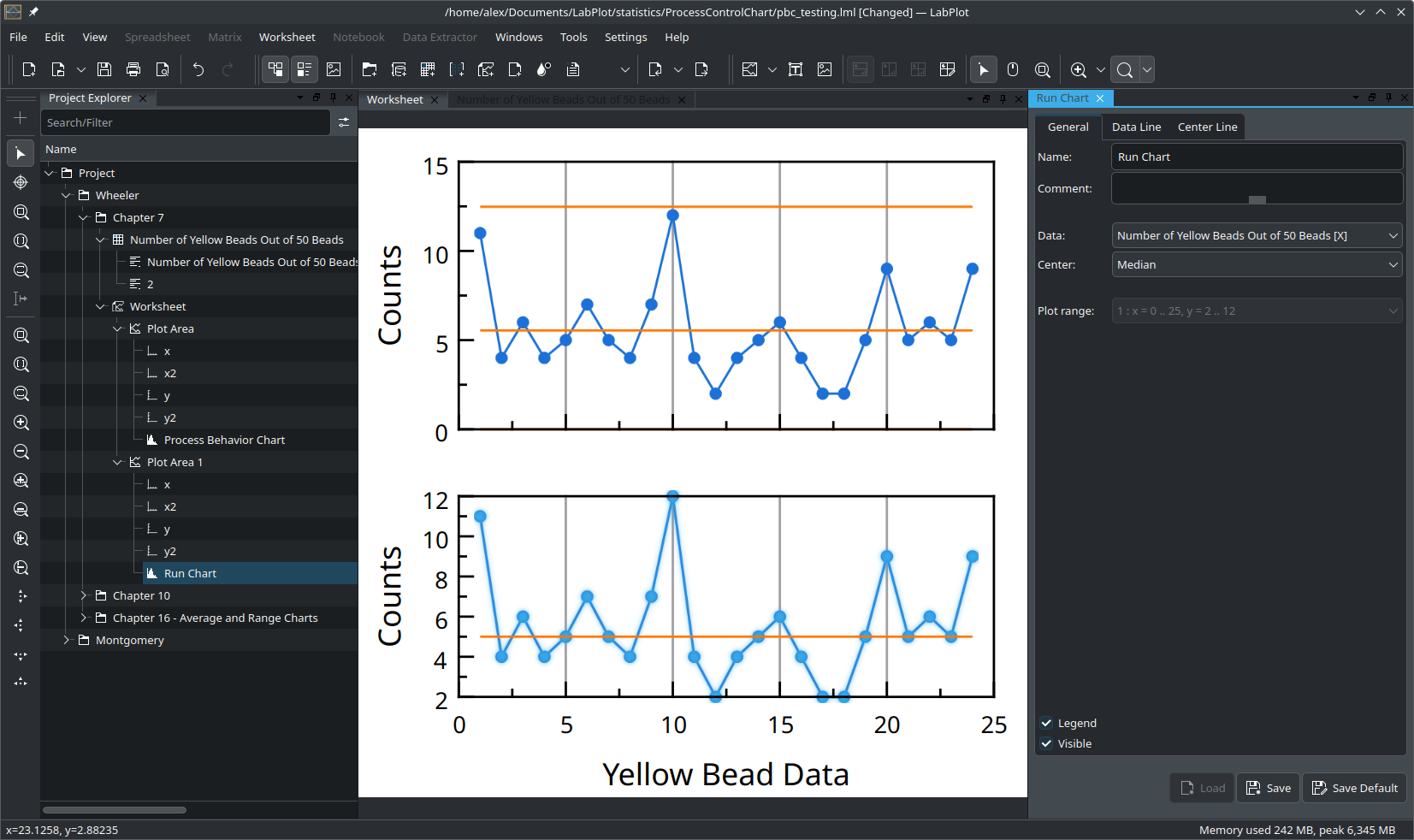Click the shift up arrows icon
This screenshot has height=840, width=1414.
pos(21,682)
